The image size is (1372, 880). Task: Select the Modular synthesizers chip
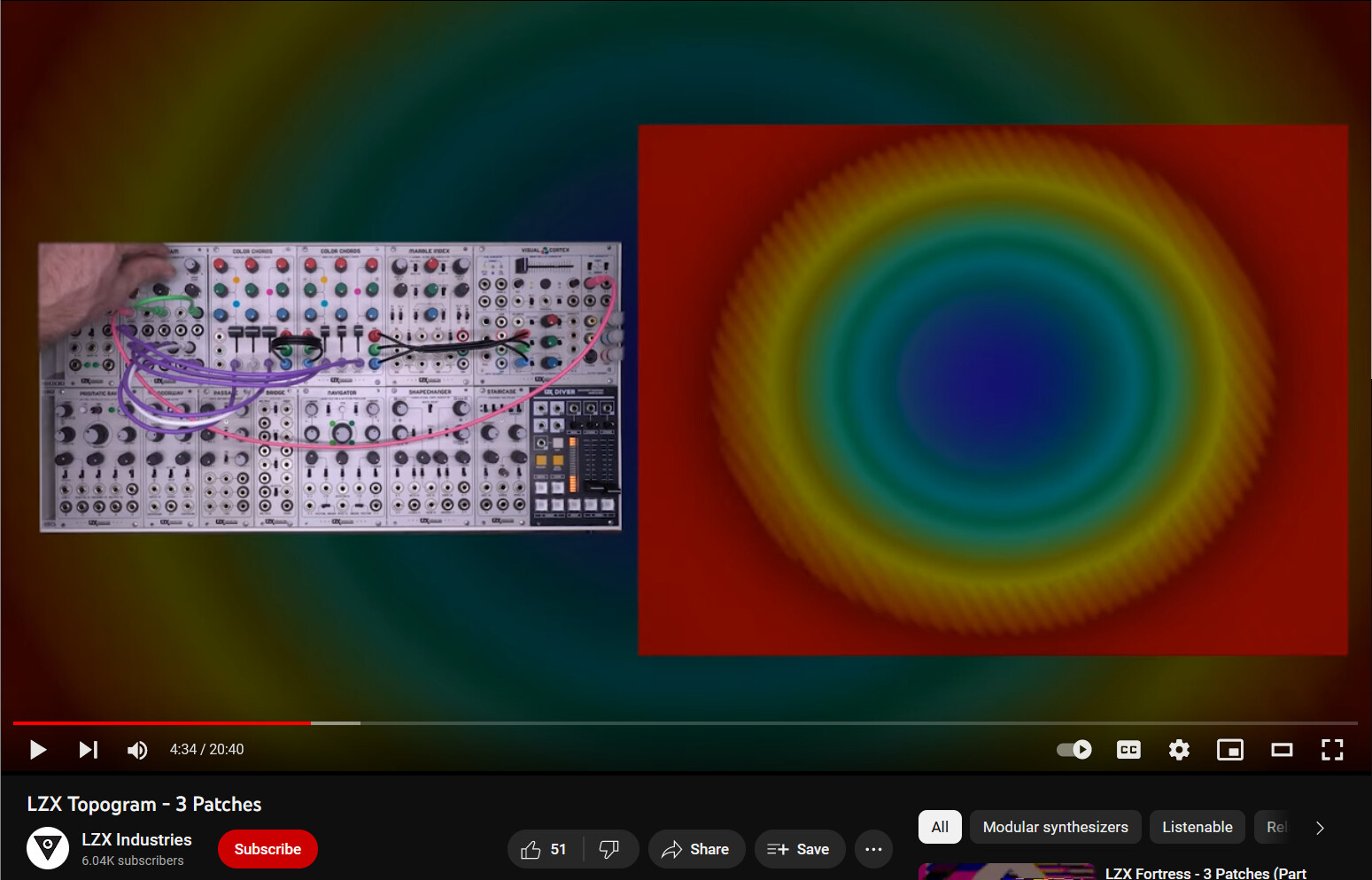pos(1056,827)
